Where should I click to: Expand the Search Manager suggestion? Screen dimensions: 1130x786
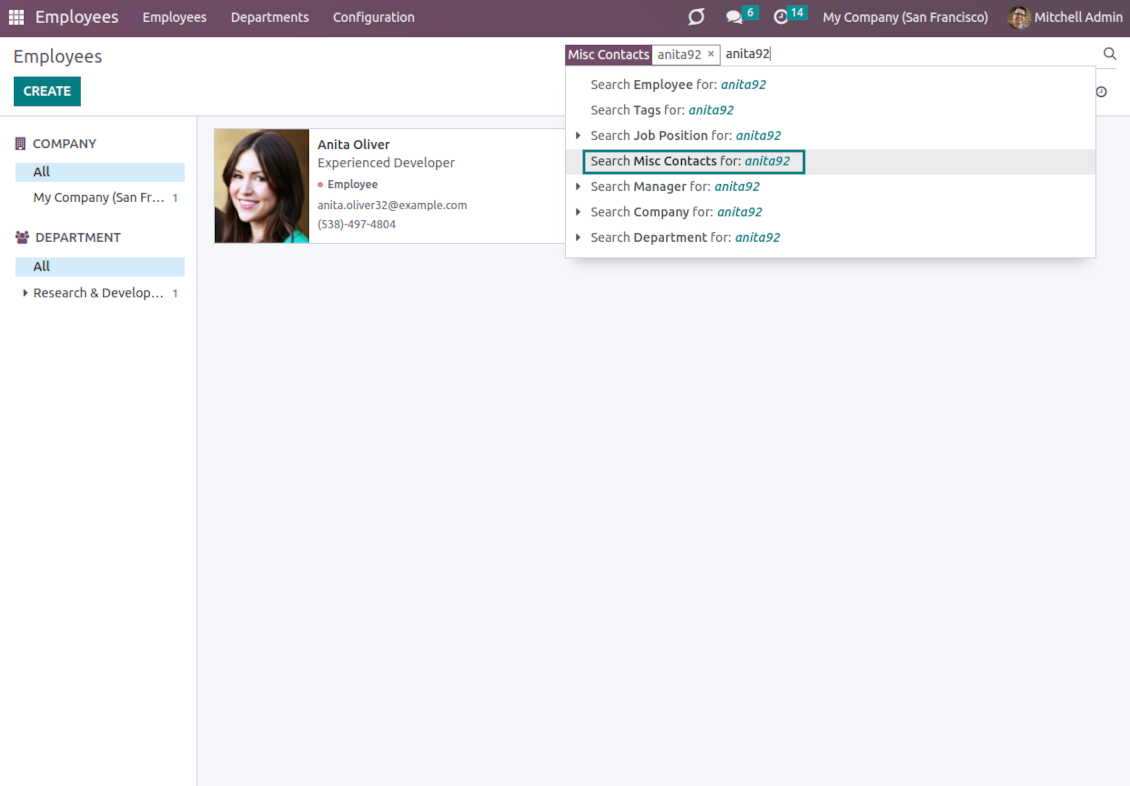click(x=578, y=187)
